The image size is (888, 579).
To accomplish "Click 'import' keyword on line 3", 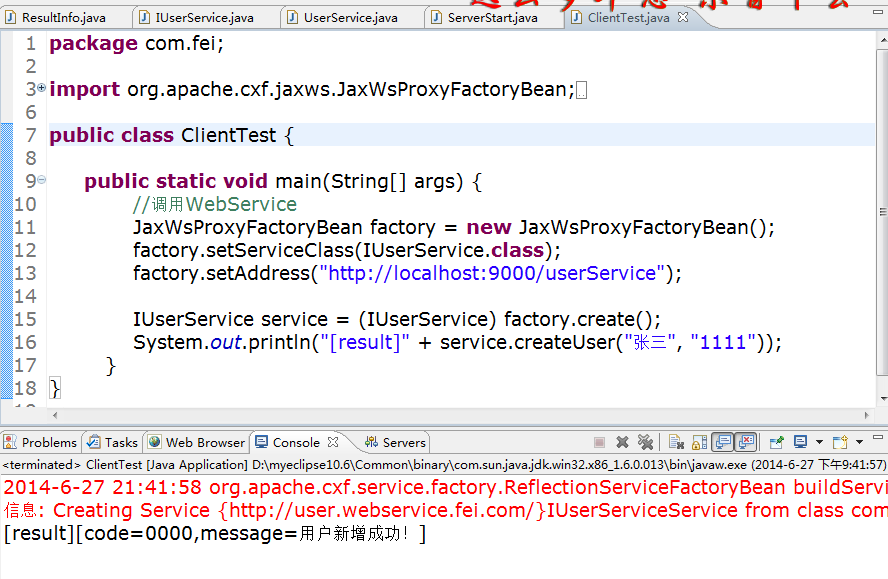I will click(x=84, y=90).
